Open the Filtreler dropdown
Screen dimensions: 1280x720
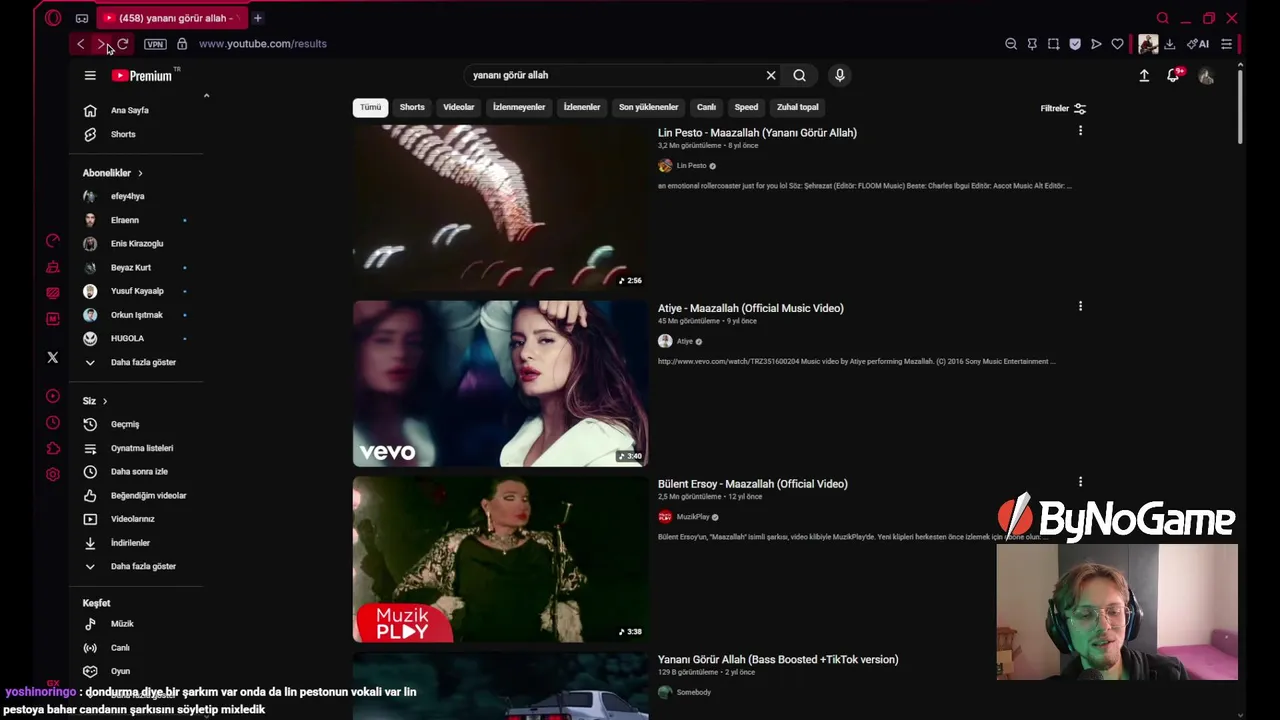(1063, 108)
